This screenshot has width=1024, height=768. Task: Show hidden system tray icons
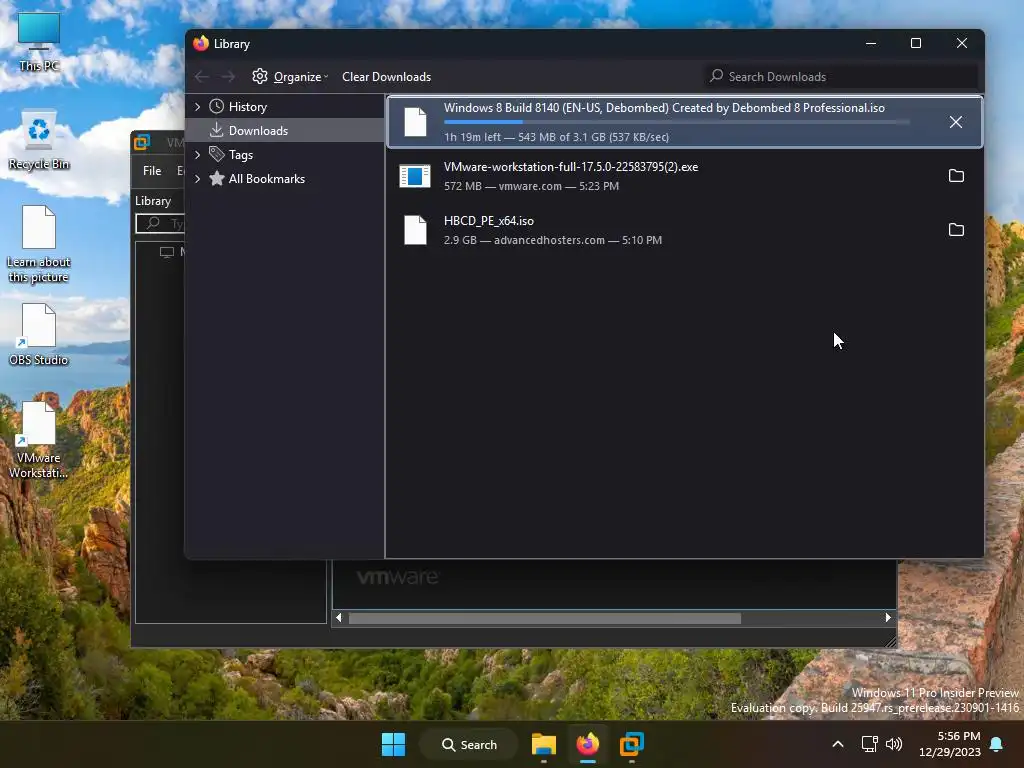pos(838,744)
